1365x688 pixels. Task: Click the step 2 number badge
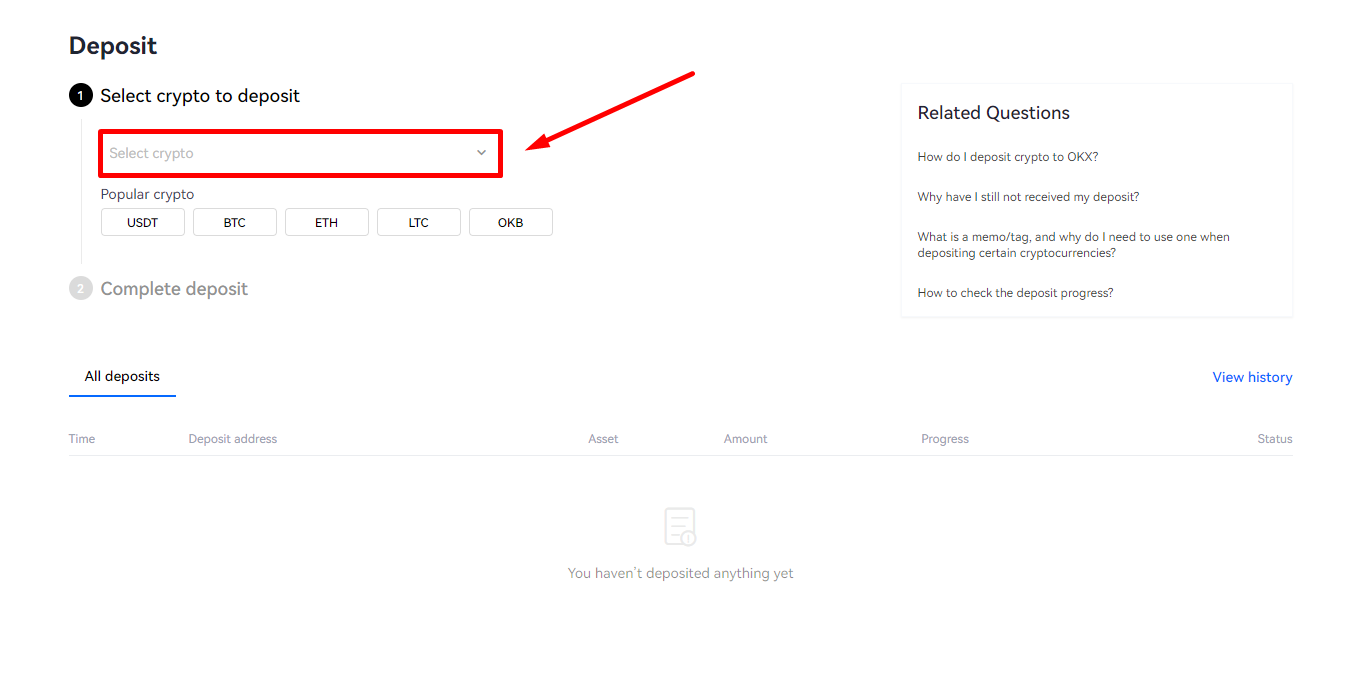(80, 289)
